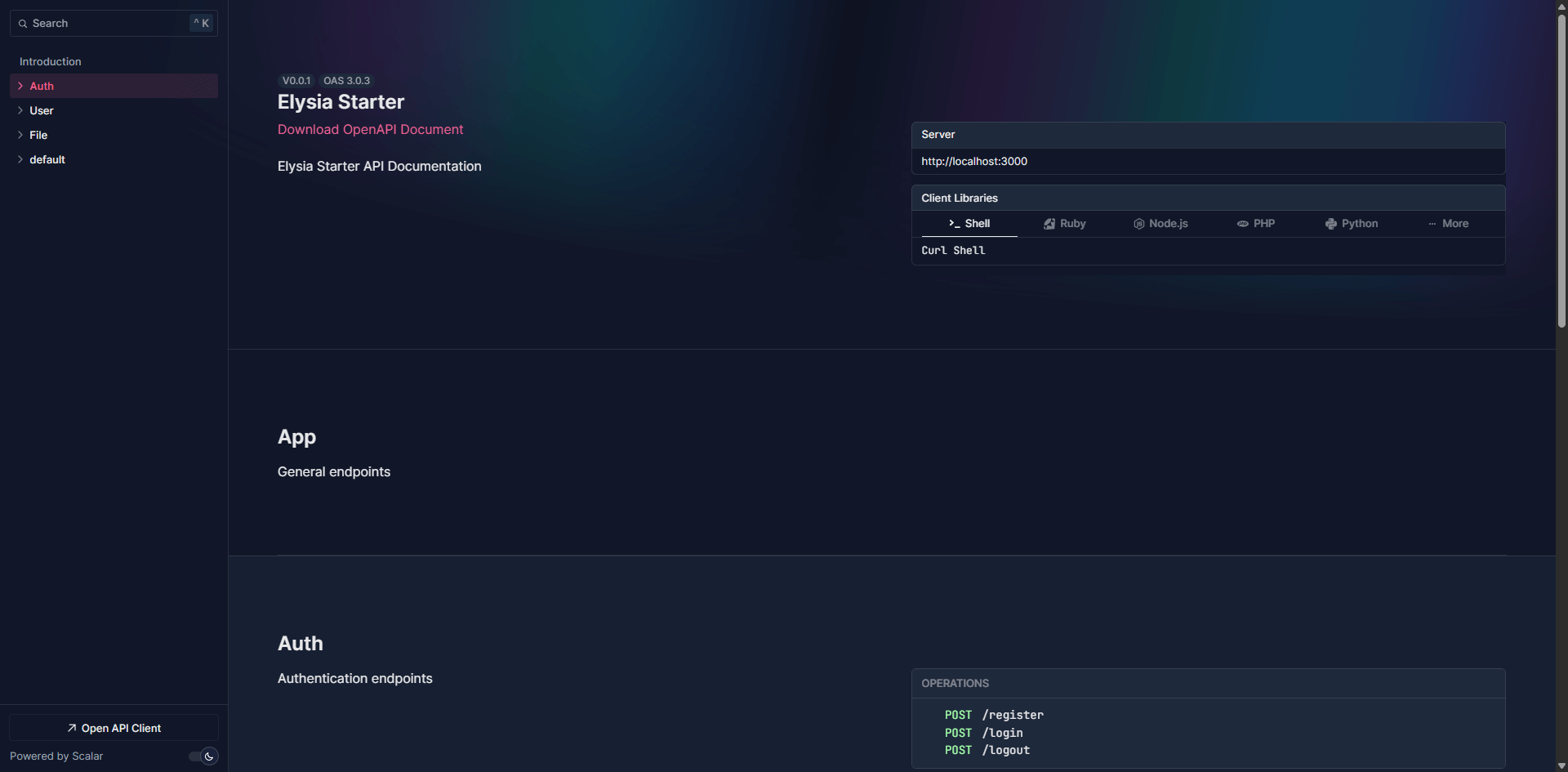Click the OPERATIONS panel header

(1208, 684)
